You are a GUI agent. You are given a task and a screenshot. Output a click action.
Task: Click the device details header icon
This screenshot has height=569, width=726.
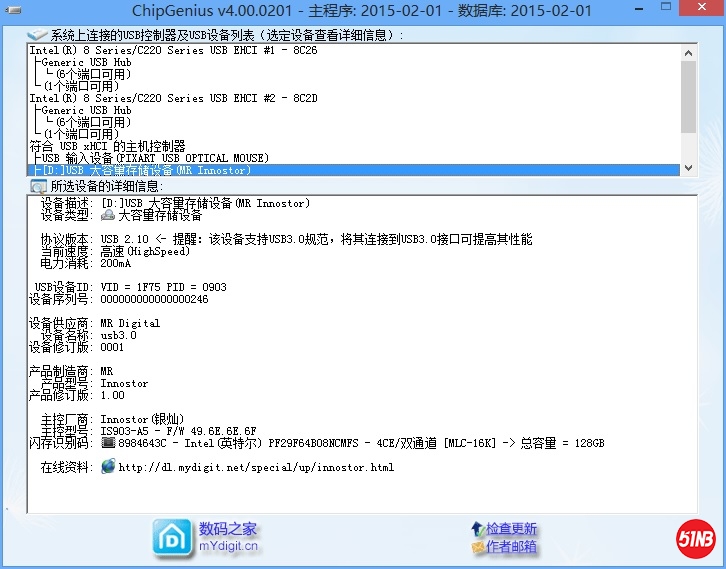pos(38,186)
